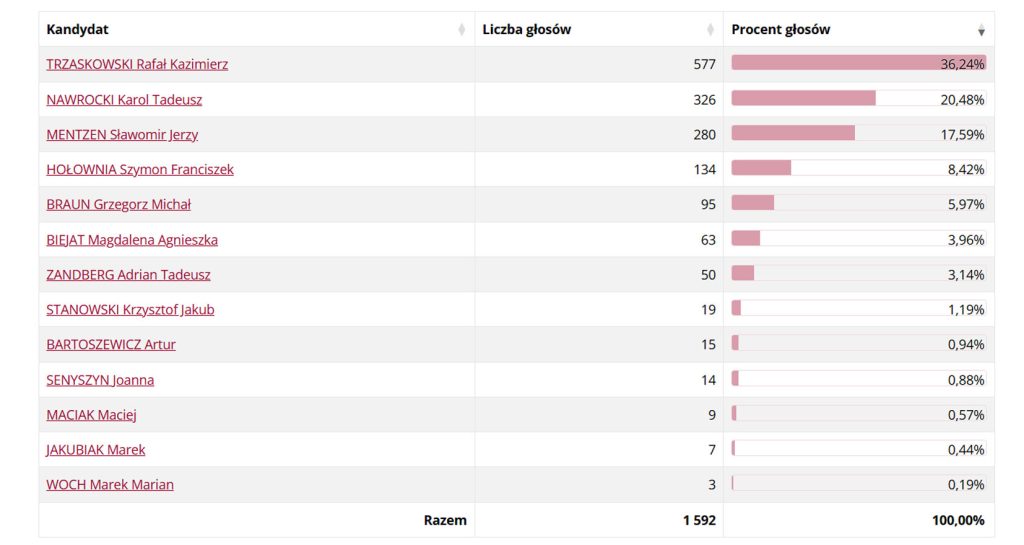Select JAKUBIAK Marek link

tap(96, 449)
